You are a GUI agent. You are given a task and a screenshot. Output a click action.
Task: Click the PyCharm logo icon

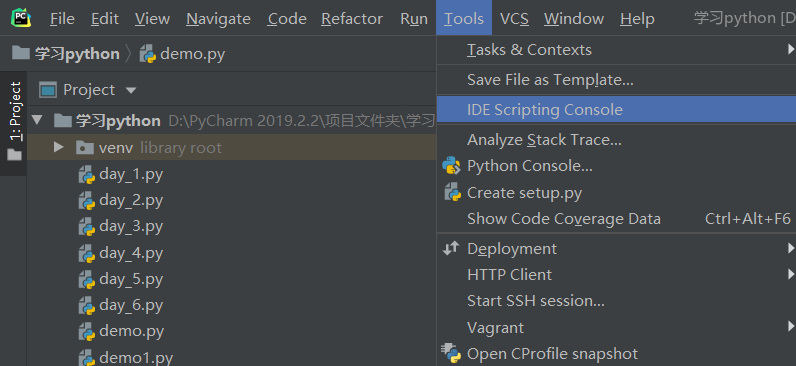click(21, 18)
